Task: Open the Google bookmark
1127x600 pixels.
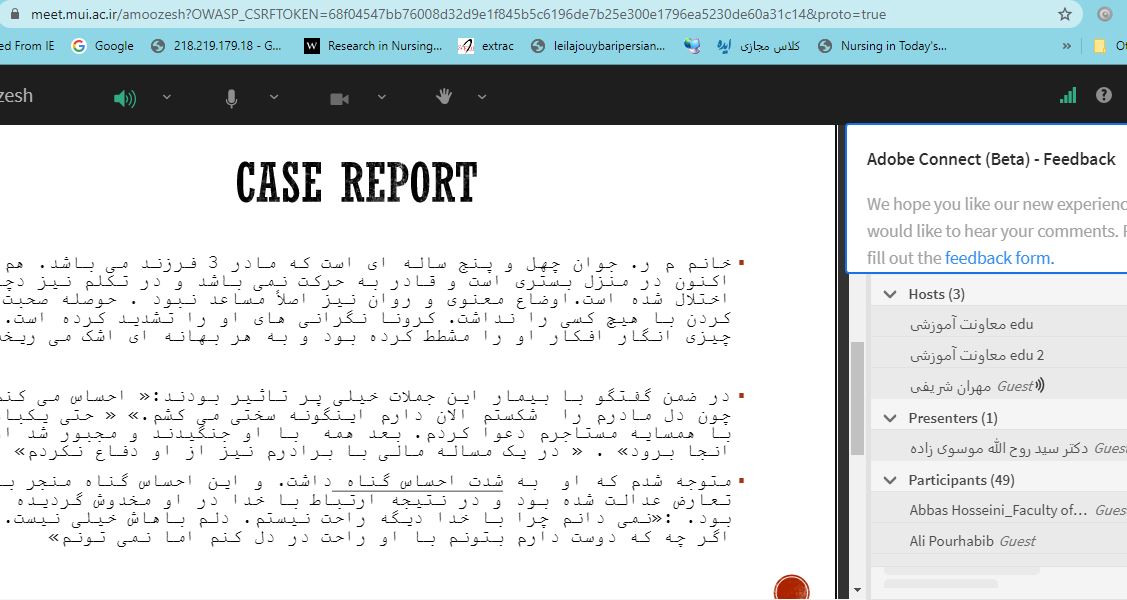Action: tap(103, 46)
